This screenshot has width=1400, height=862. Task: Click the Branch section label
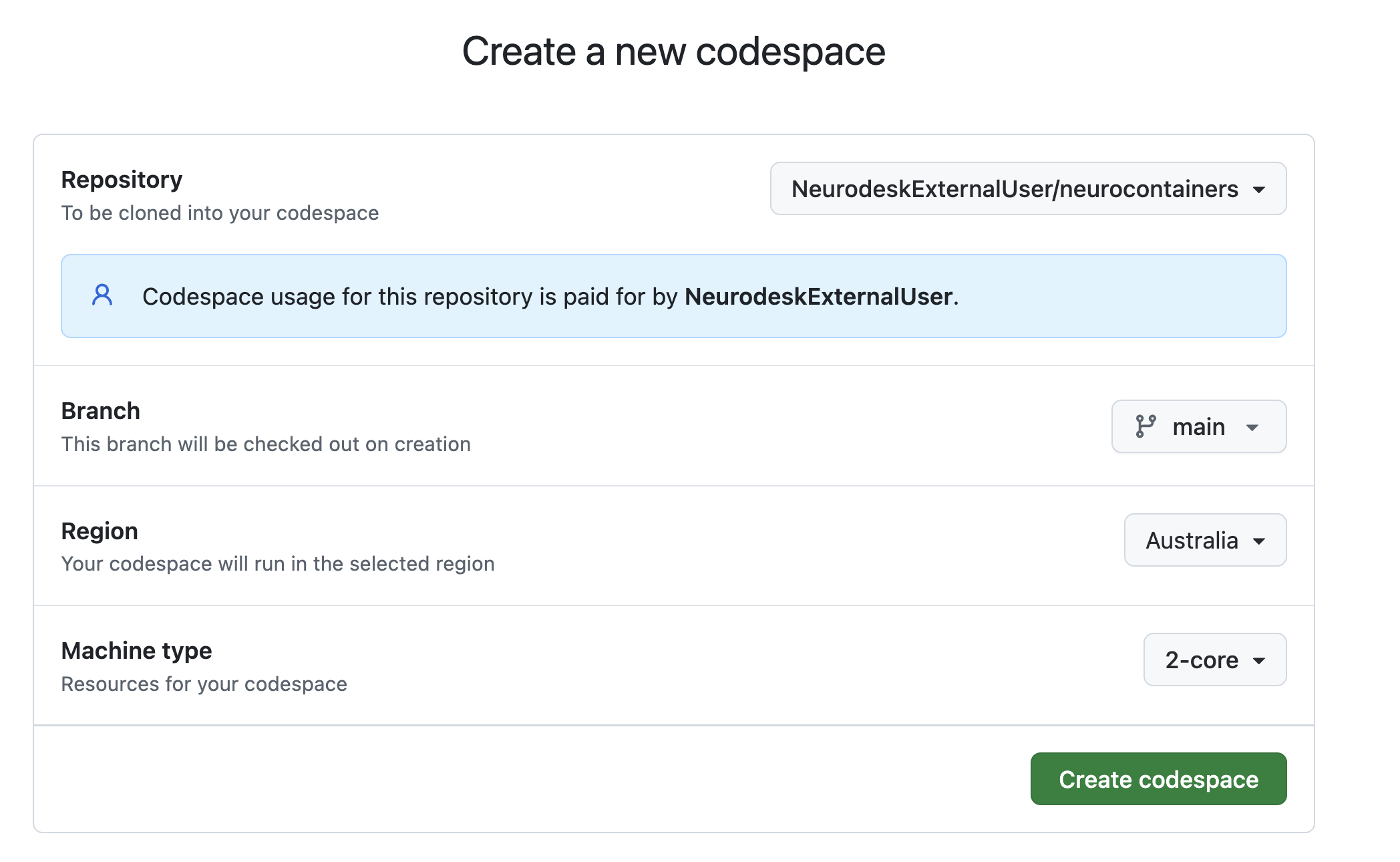tap(101, 411)
